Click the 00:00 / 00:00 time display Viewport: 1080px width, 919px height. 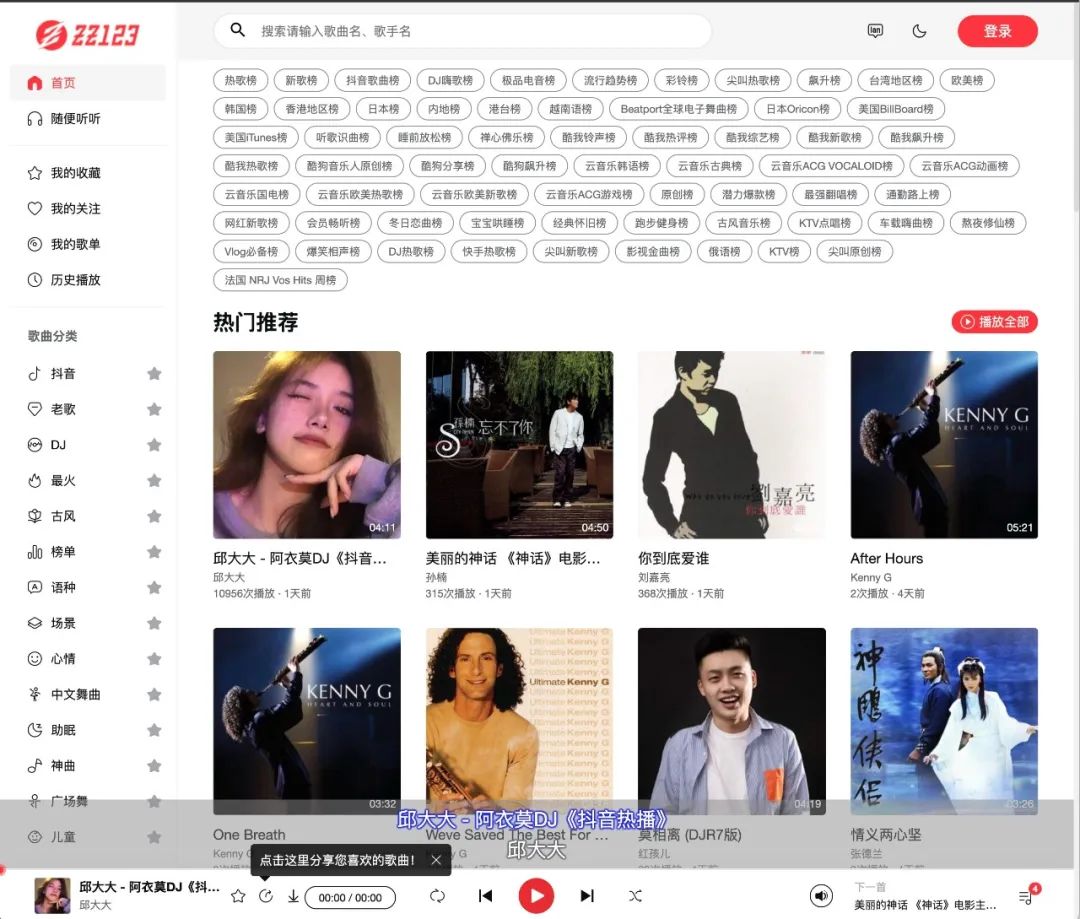click(x=350, y=898)
